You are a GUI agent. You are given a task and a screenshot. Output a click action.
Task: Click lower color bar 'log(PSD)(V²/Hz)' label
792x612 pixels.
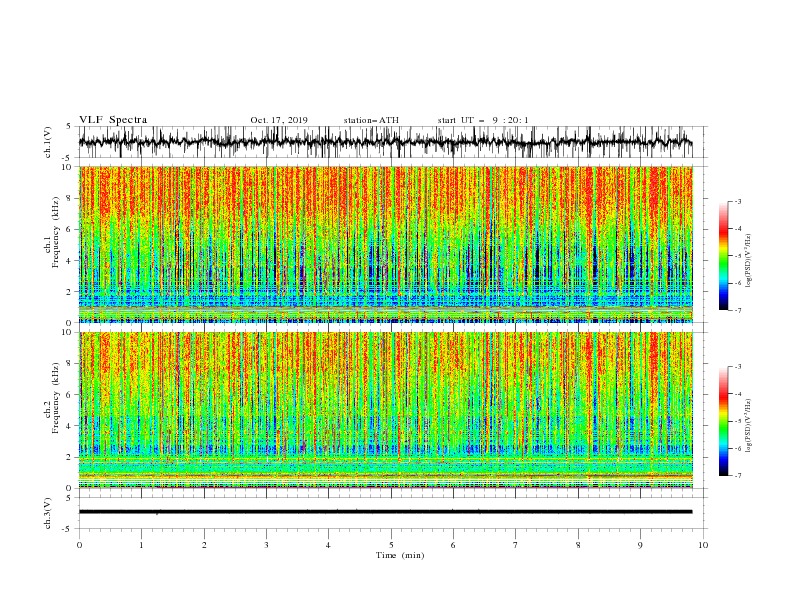tap(748, 426)
